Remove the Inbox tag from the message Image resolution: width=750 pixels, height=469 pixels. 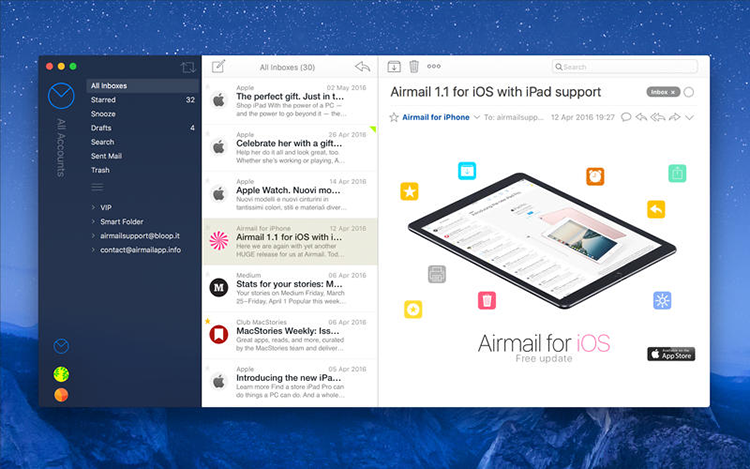tap(673, 92)
